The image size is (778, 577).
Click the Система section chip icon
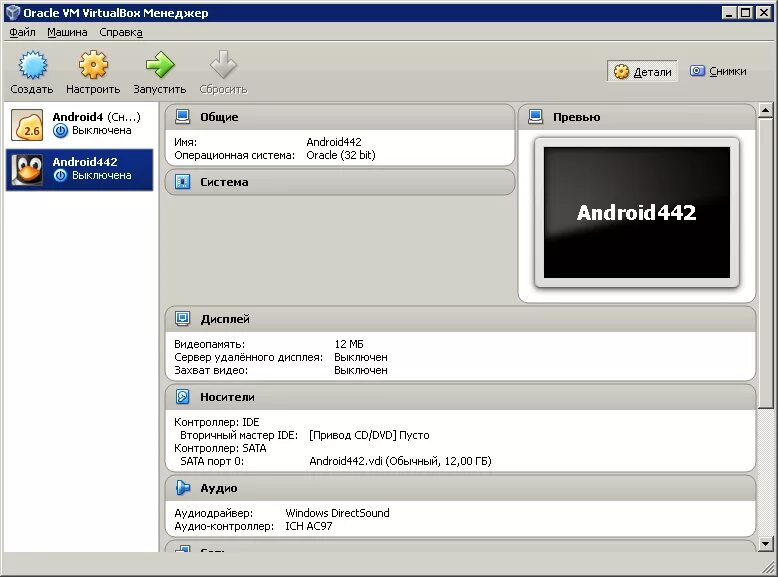(x=183, y=182)
